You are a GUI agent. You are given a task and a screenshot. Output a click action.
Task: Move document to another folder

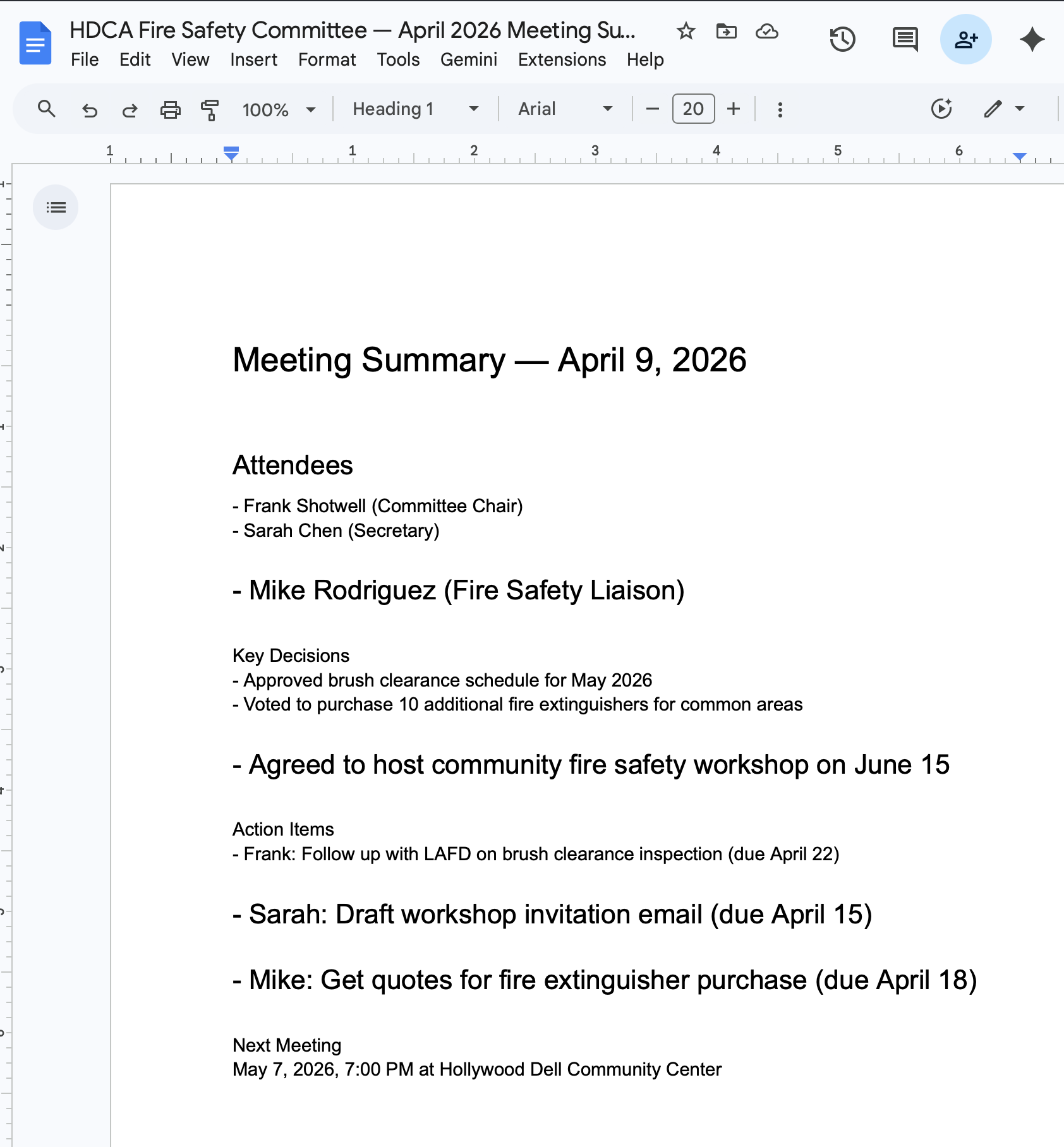click(x=726, y=31)
